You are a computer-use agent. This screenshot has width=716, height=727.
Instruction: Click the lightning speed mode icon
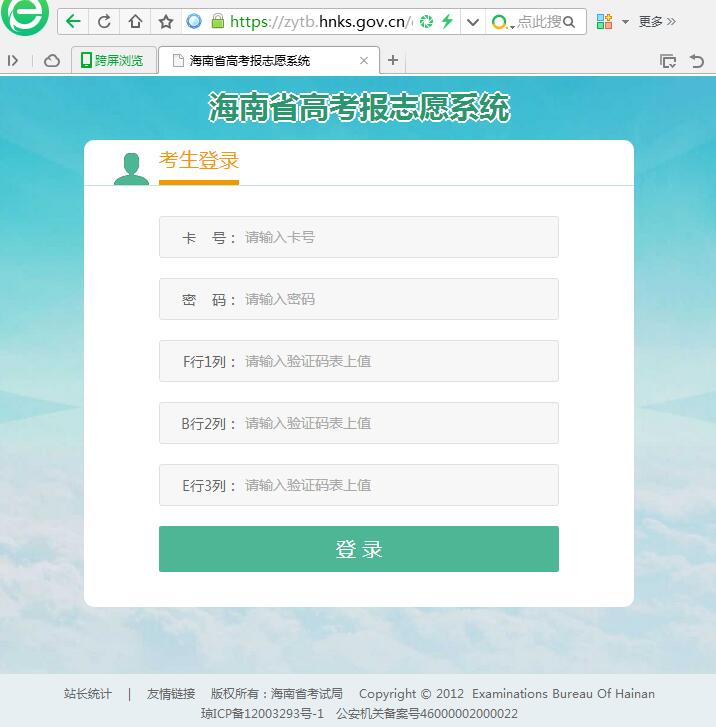pyautogui.click(x=447, y=21)
